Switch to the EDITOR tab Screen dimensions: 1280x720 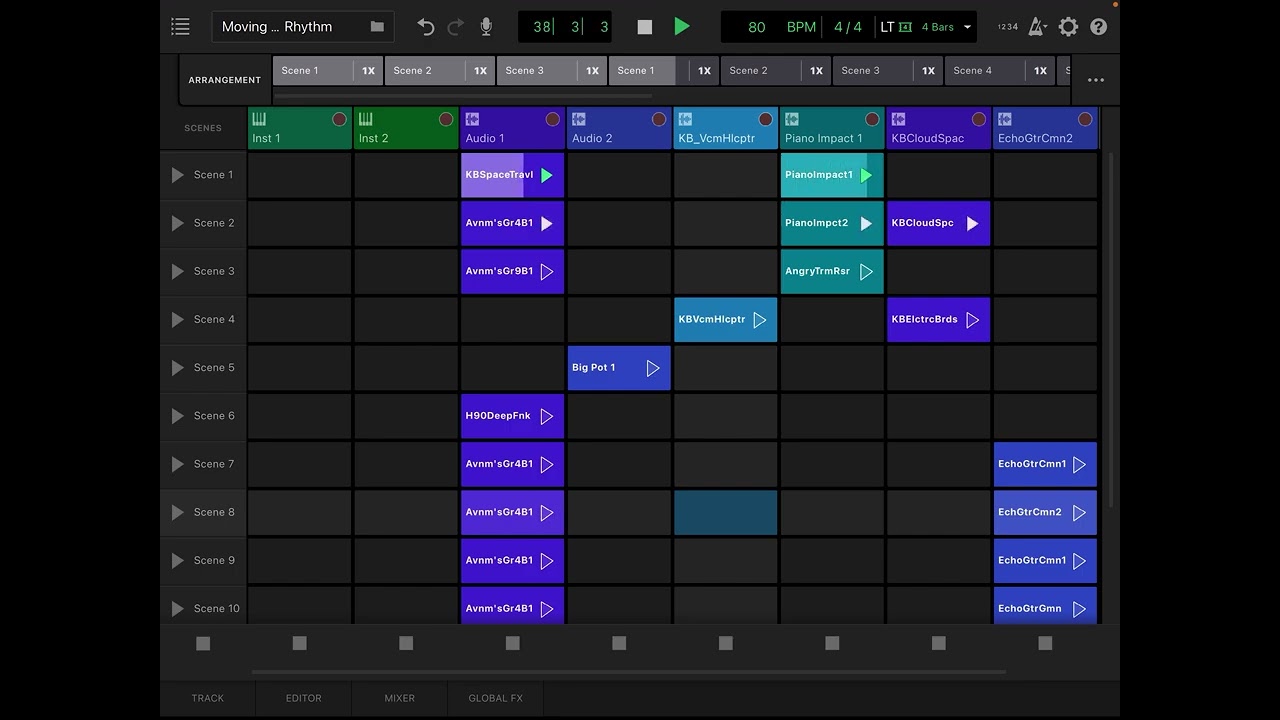[x=303, y=698]
